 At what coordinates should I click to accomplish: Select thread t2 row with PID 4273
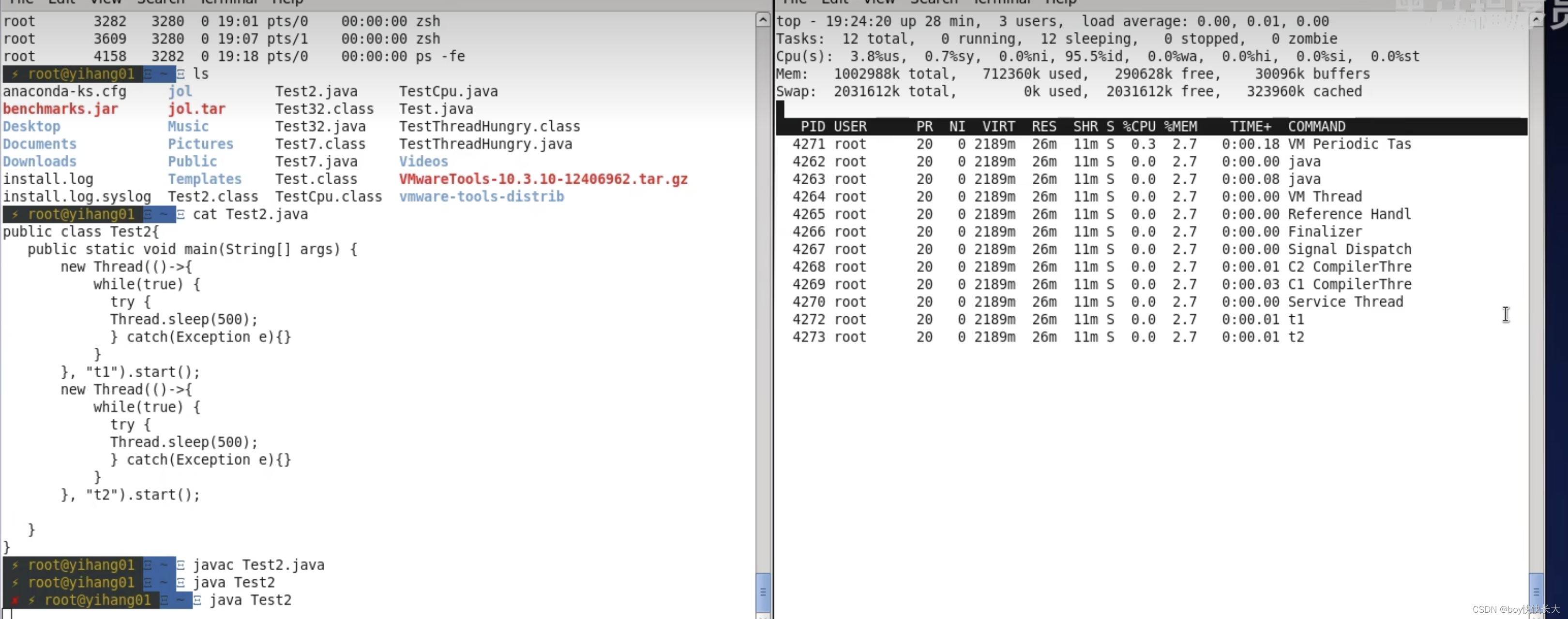point(1048,337)
